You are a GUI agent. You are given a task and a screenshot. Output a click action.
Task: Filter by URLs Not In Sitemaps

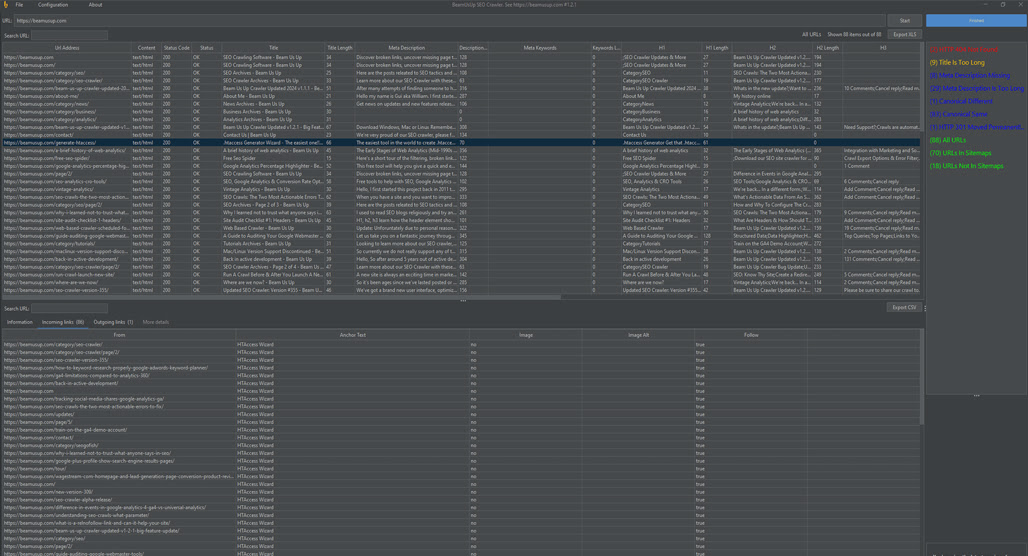966,166
